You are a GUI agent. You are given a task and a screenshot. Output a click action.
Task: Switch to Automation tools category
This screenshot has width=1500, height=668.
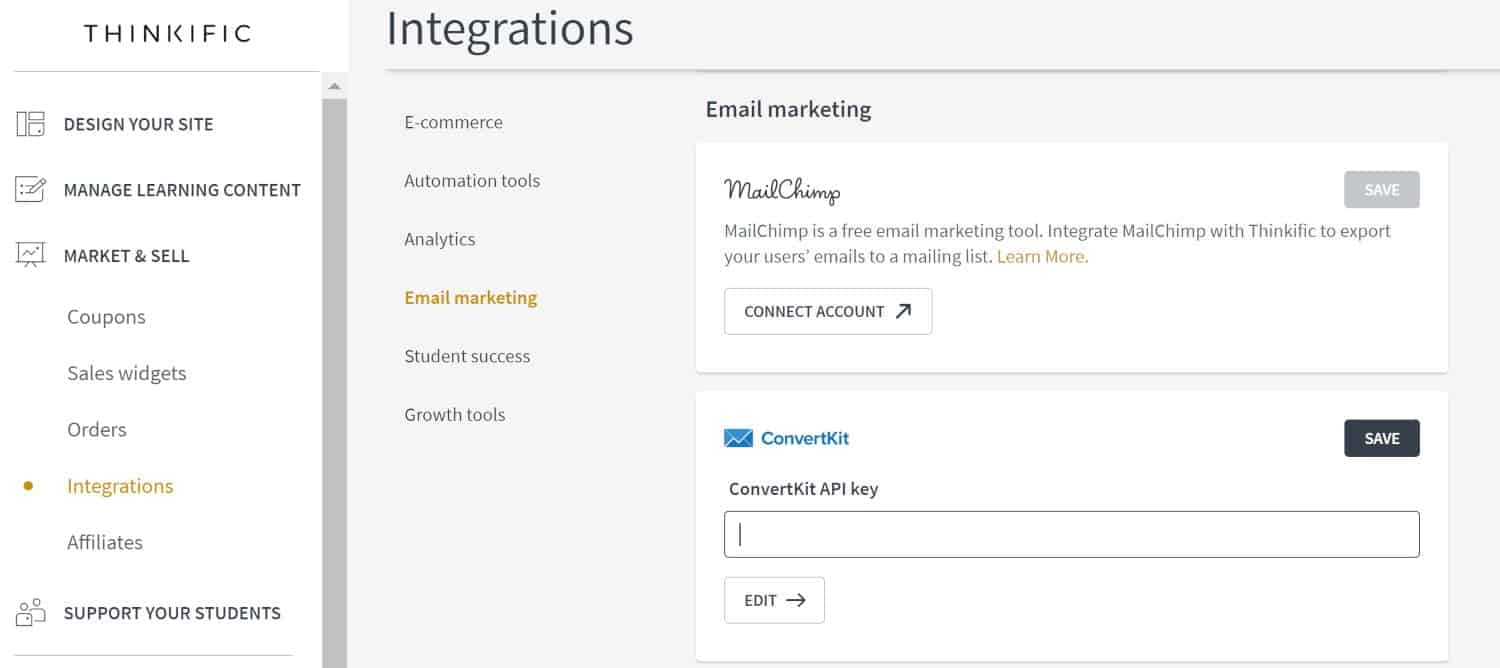pyautogui.click(x=472, y=181)
